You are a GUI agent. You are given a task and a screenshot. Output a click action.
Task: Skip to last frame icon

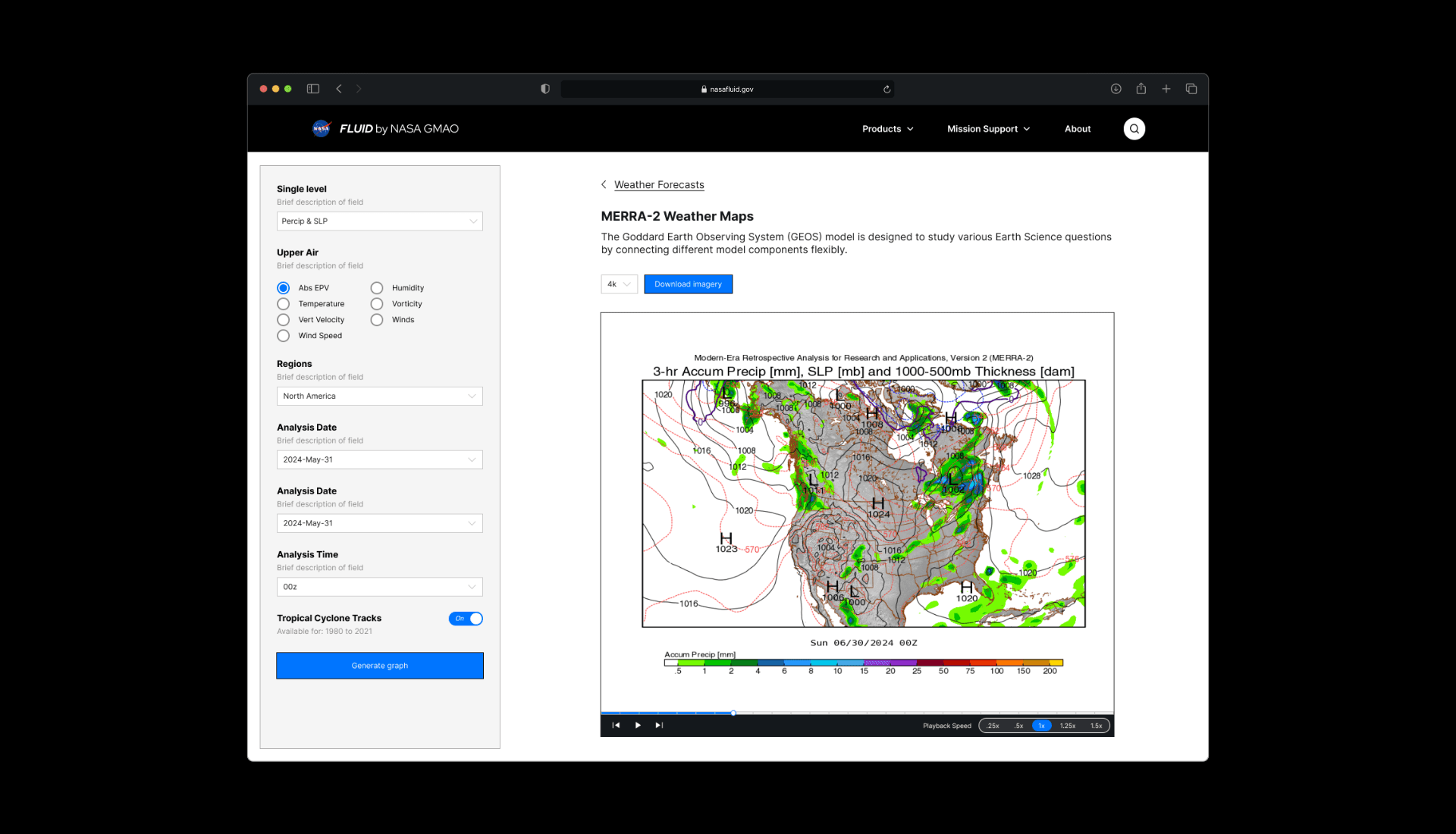pyautogui.click(x=659, y=726)
